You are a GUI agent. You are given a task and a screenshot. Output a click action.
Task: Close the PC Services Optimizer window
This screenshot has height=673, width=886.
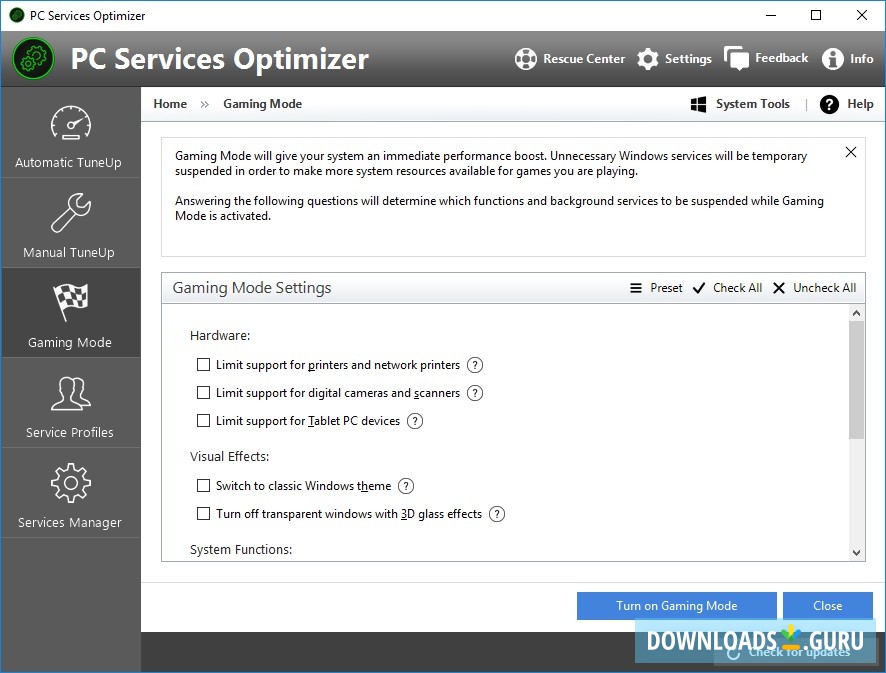click(862, 15)
